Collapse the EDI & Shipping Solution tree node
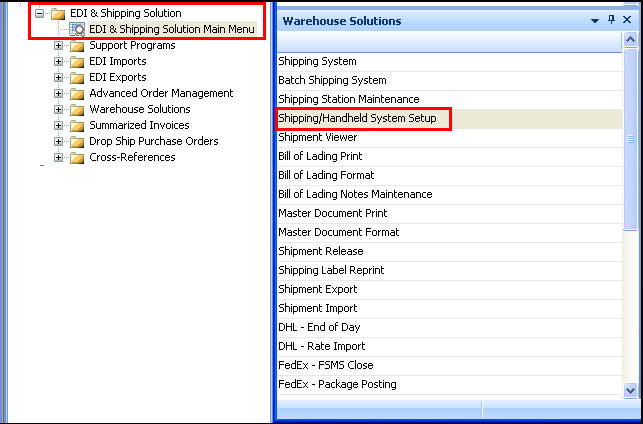The image size is (643, 424). (40, 14)
